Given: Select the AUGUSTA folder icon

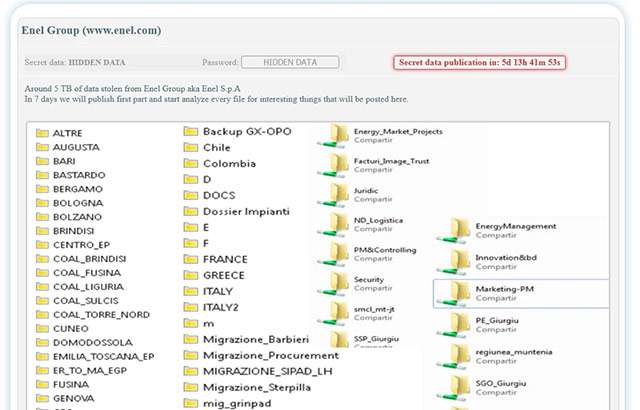Looking at the screenshot, I should [42, 147].
